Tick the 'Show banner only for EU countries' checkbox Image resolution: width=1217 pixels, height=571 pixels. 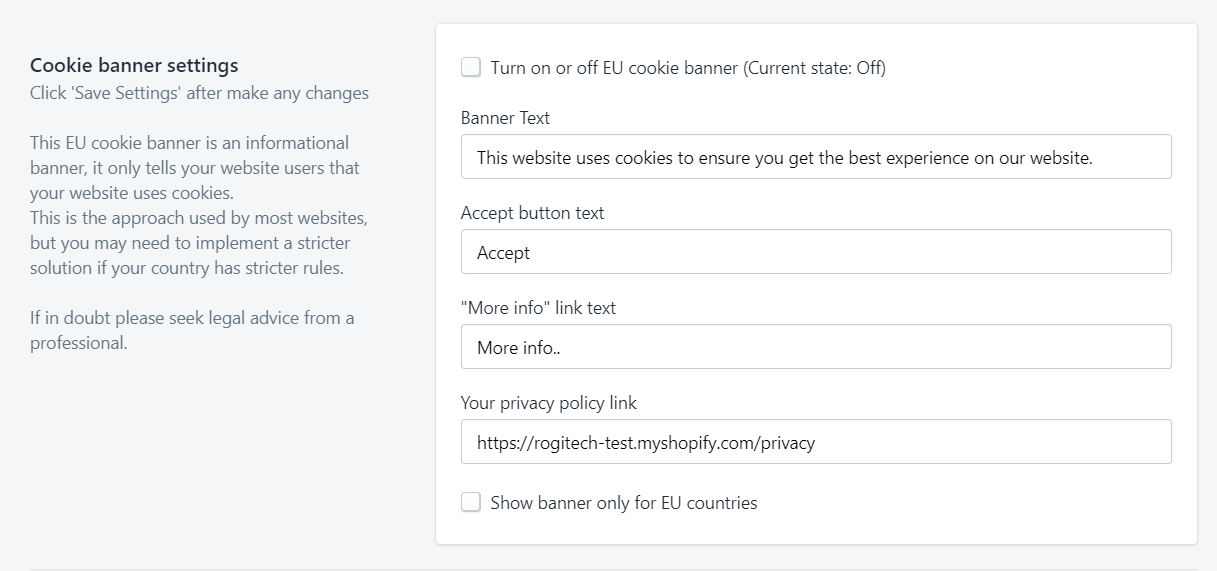471,503
